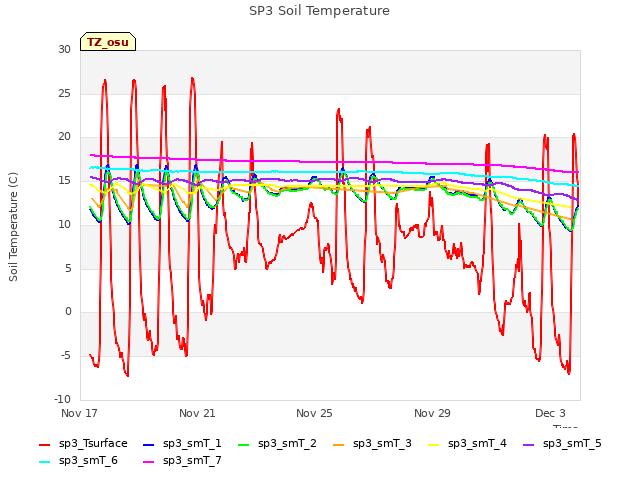Hide the sp3_smT_6 series
This screenshot has width=640, height=480.
click(x=78, y=461)
